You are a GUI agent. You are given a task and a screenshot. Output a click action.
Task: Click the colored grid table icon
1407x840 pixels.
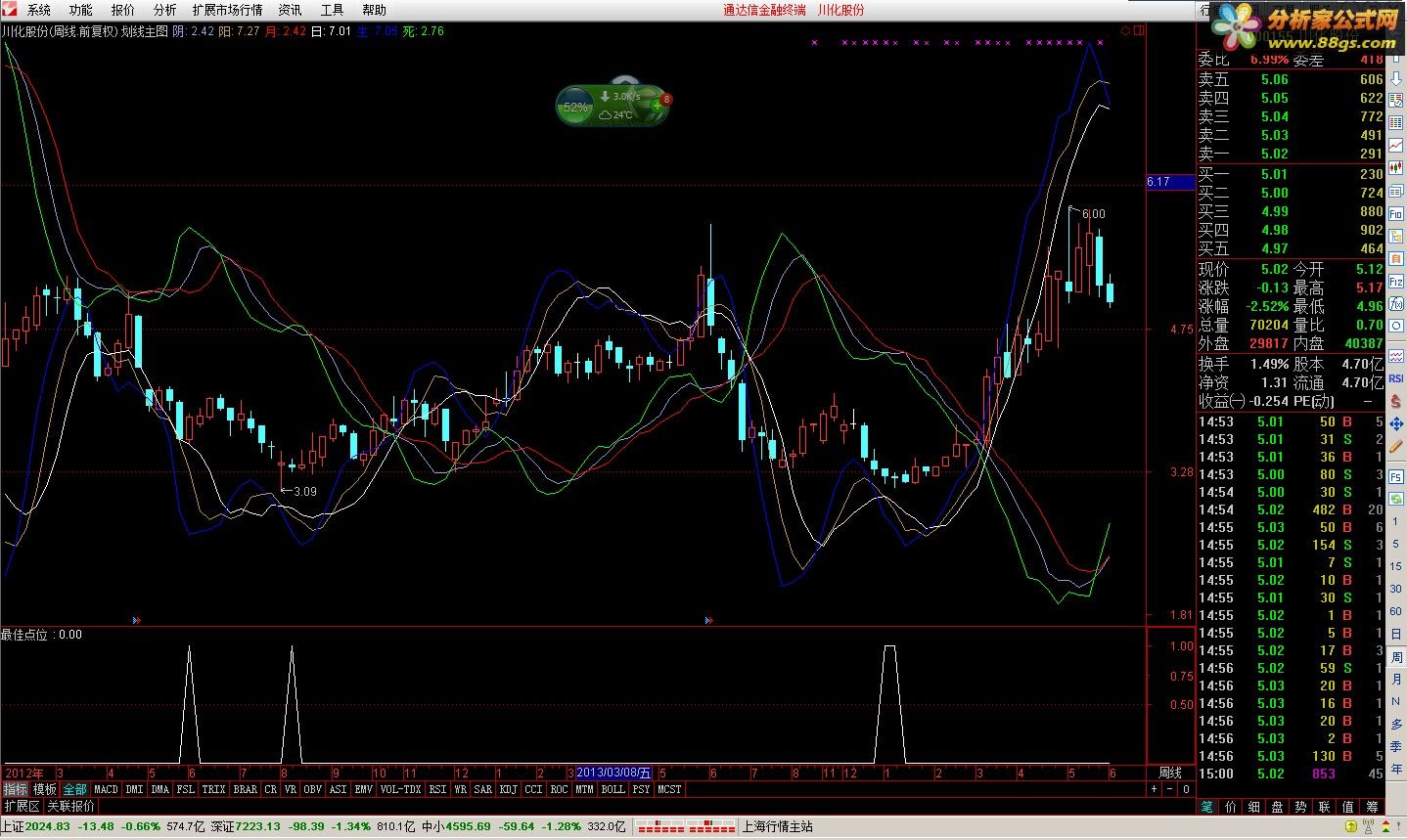coord(1396,120)
